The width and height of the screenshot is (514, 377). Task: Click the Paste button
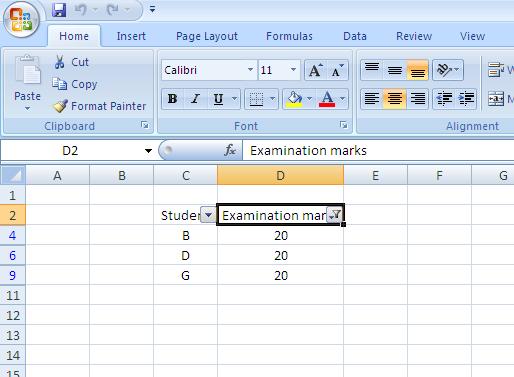27,83
